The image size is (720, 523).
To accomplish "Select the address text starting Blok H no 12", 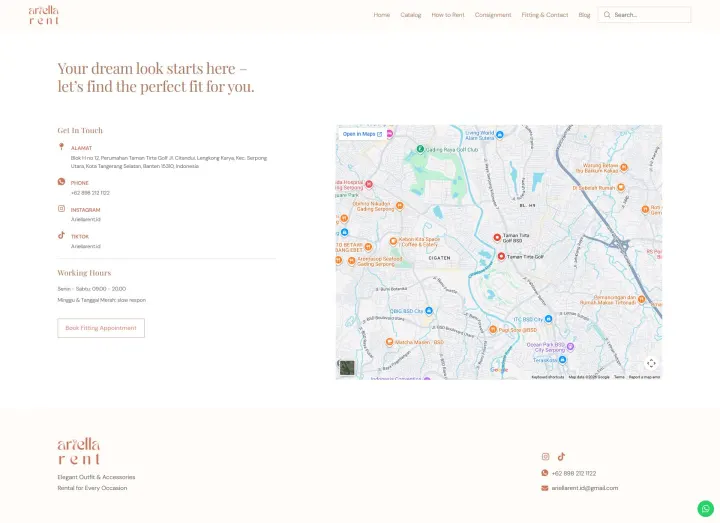I will 169,162.
